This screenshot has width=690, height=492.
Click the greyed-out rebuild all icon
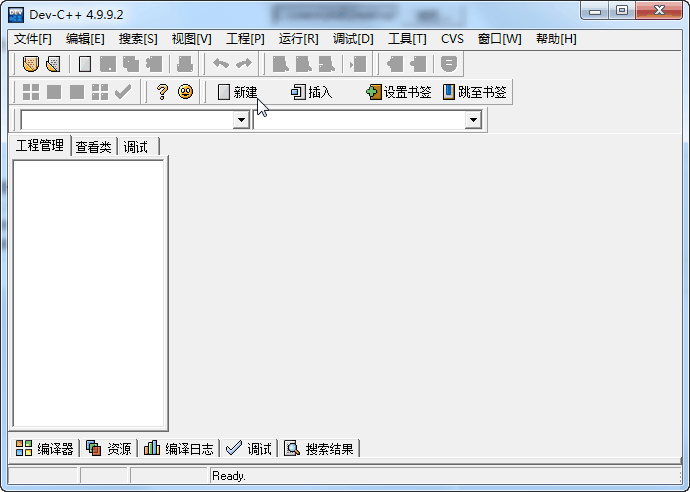coord(99,92)
